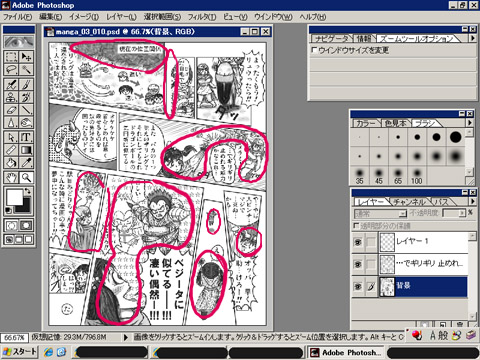Screen dimensions: 480x360
Task: Open the Brushes palette flyout arrow
Action: click(x=470, y=123)
